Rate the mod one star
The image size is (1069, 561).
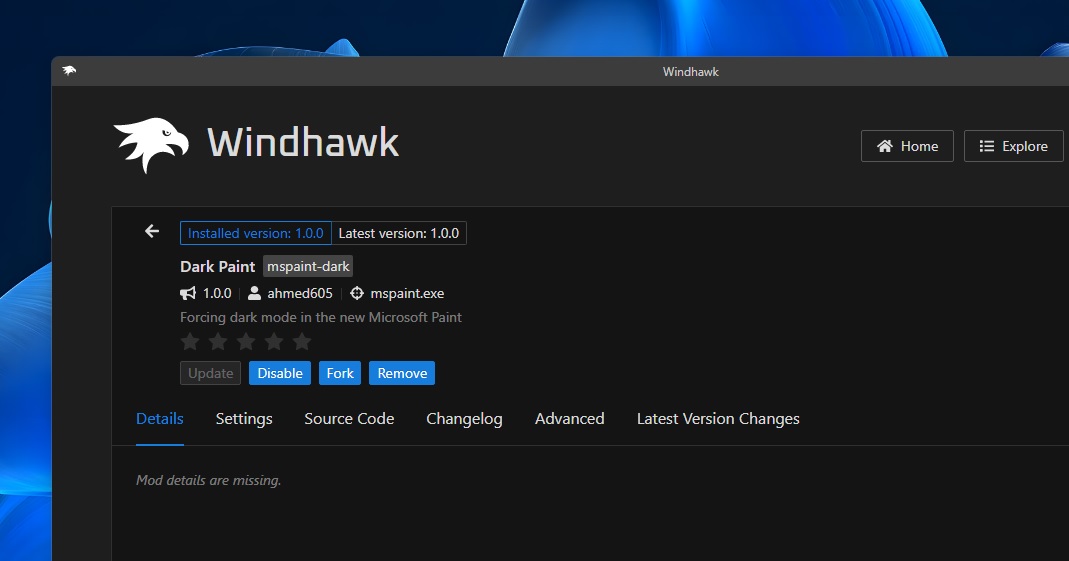pos(190,342)
